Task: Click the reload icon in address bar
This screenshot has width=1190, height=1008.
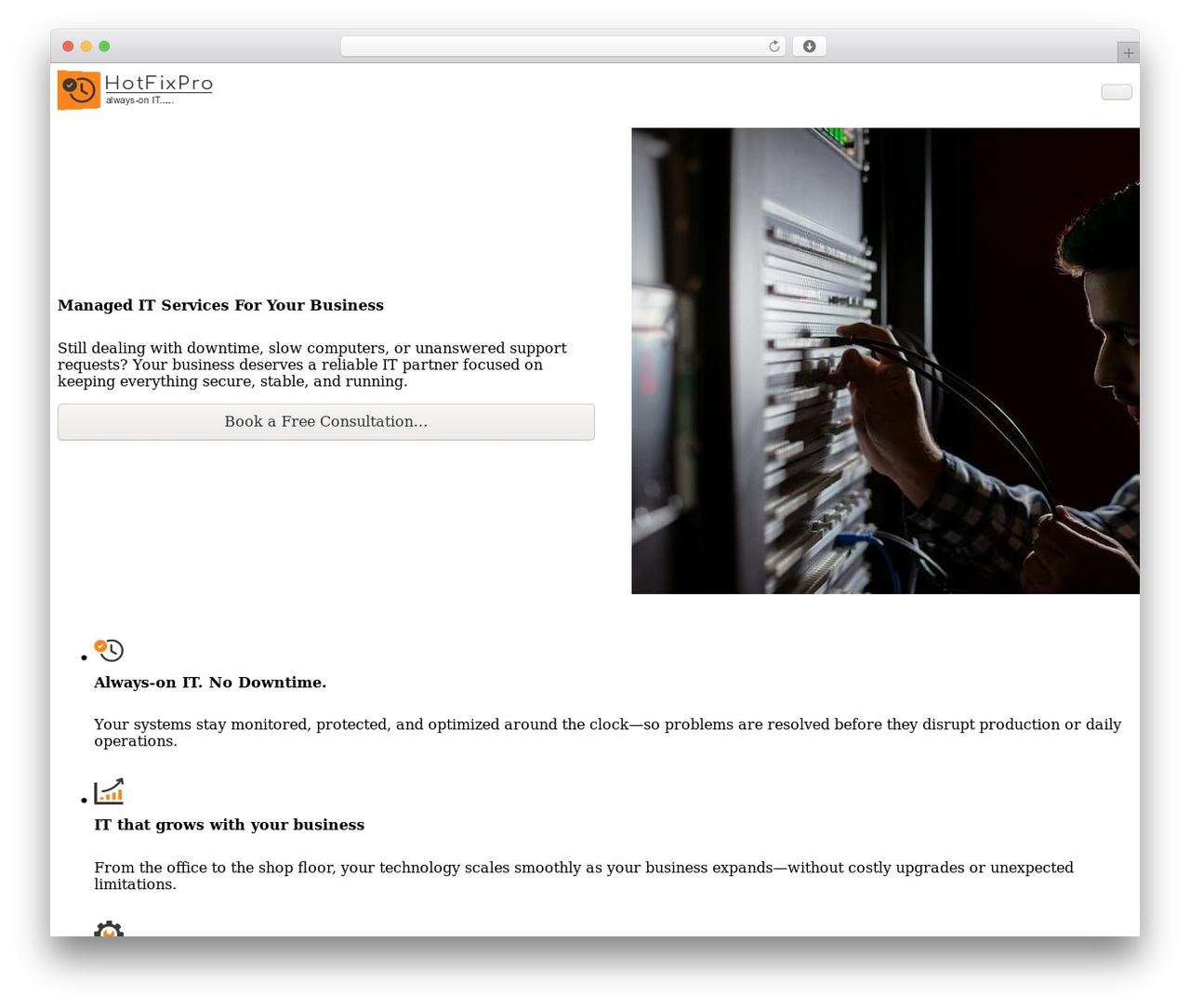Action: [774, 46]
